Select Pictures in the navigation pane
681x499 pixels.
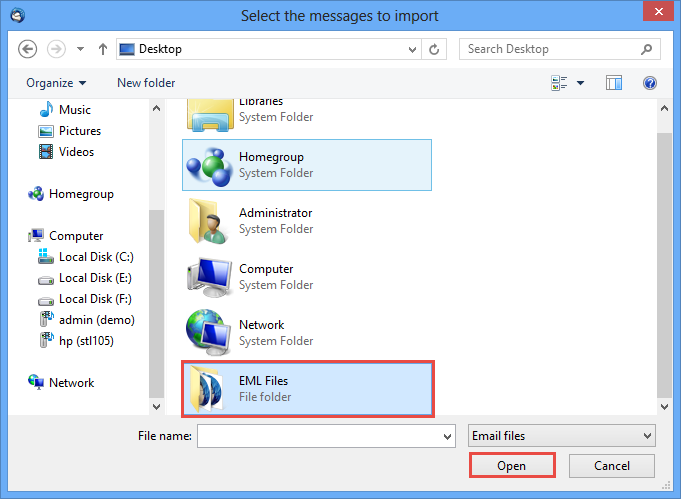pos(80,131)
